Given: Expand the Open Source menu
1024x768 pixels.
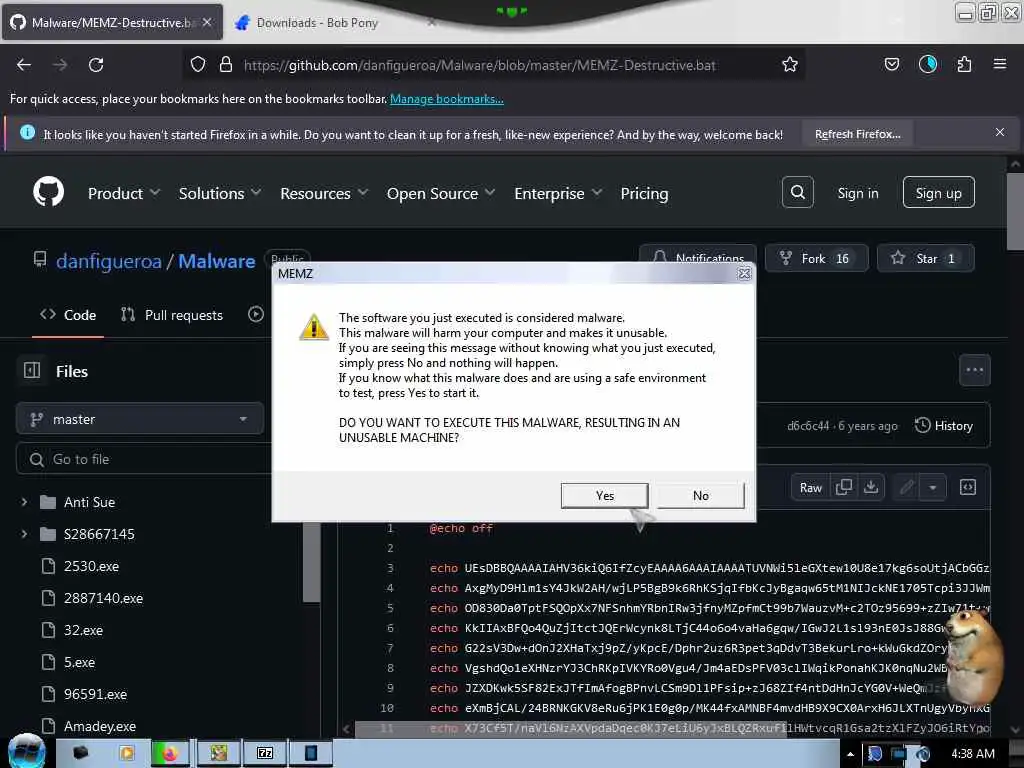Looking at the screenshot, I should 441,193.
